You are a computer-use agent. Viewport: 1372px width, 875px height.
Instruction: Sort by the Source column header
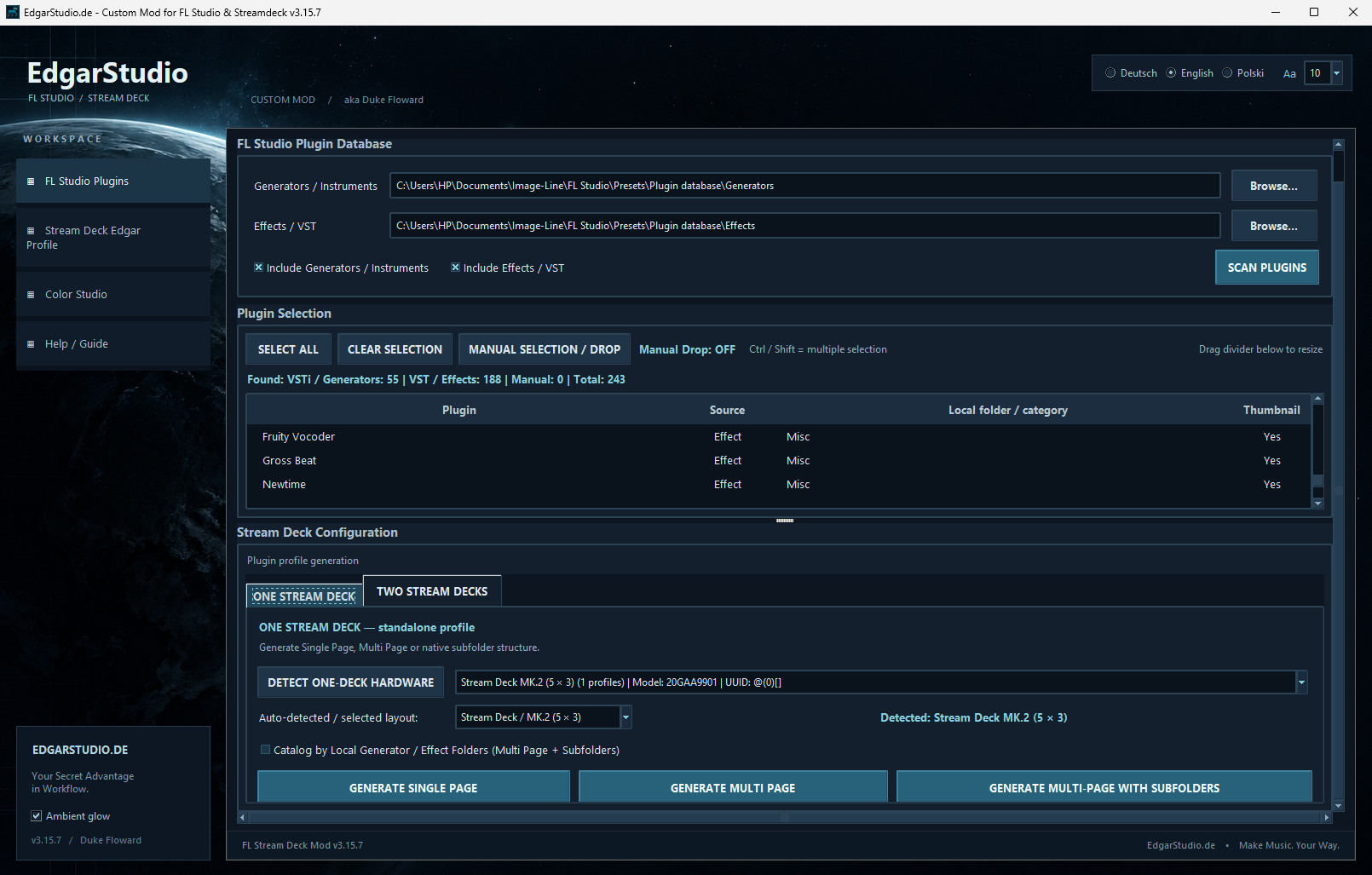727,410
